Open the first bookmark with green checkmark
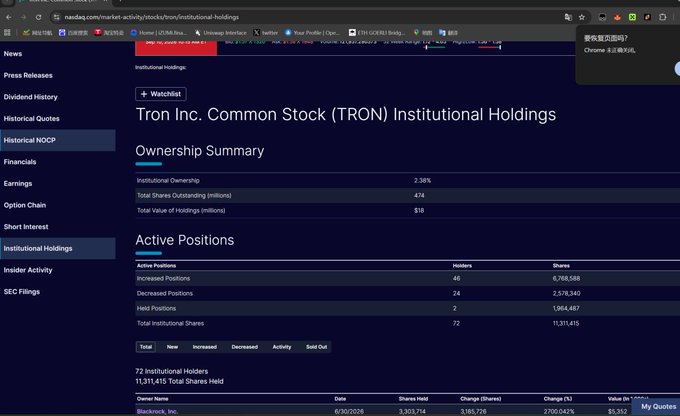The height and width of the screenshot is (416, 680). tap(37, 33)
